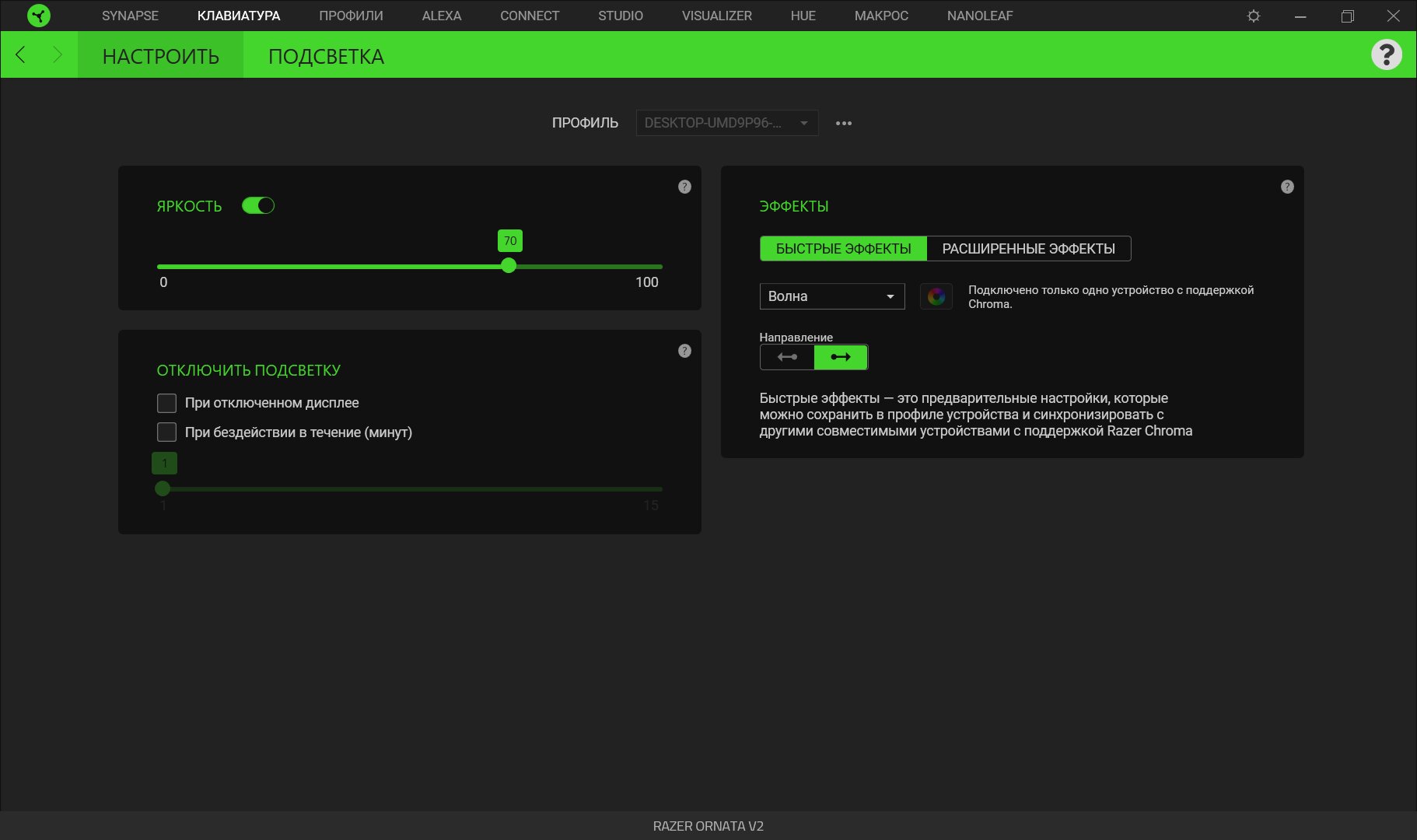
Task: Open the settings gear icon
Action: 1254,16
